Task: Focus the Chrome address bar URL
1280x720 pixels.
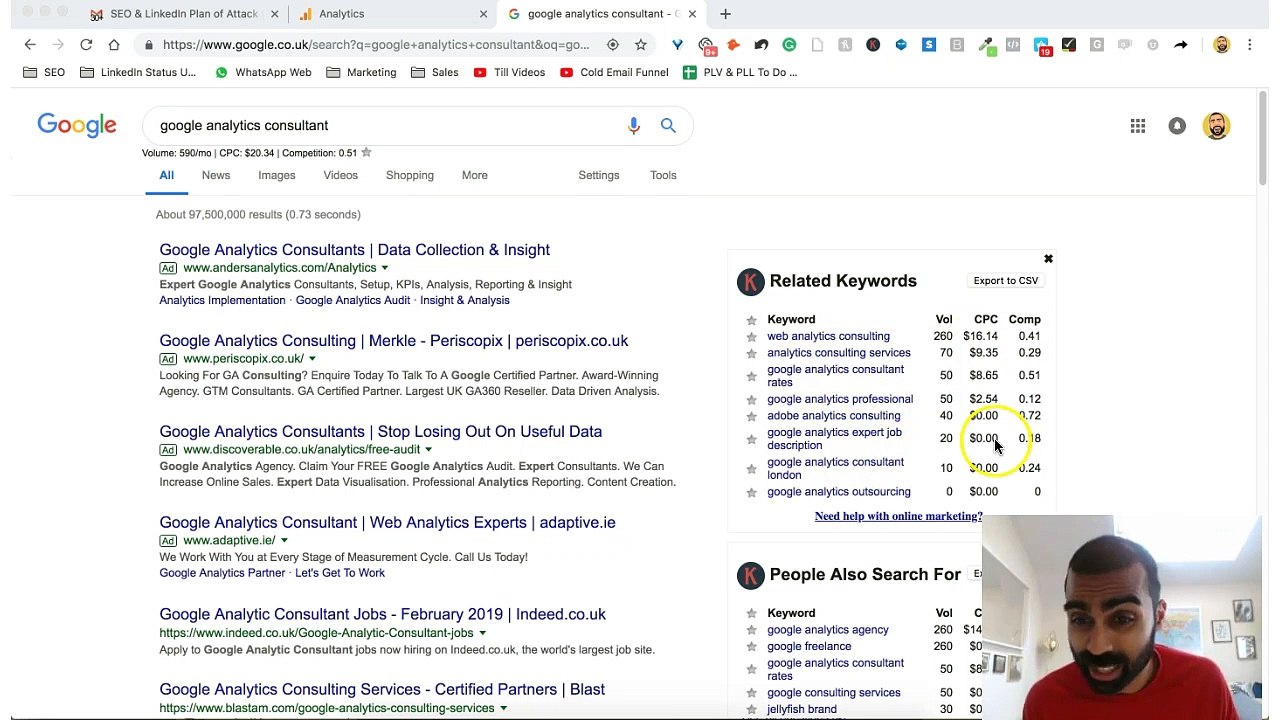Action: tap(376, 44)
